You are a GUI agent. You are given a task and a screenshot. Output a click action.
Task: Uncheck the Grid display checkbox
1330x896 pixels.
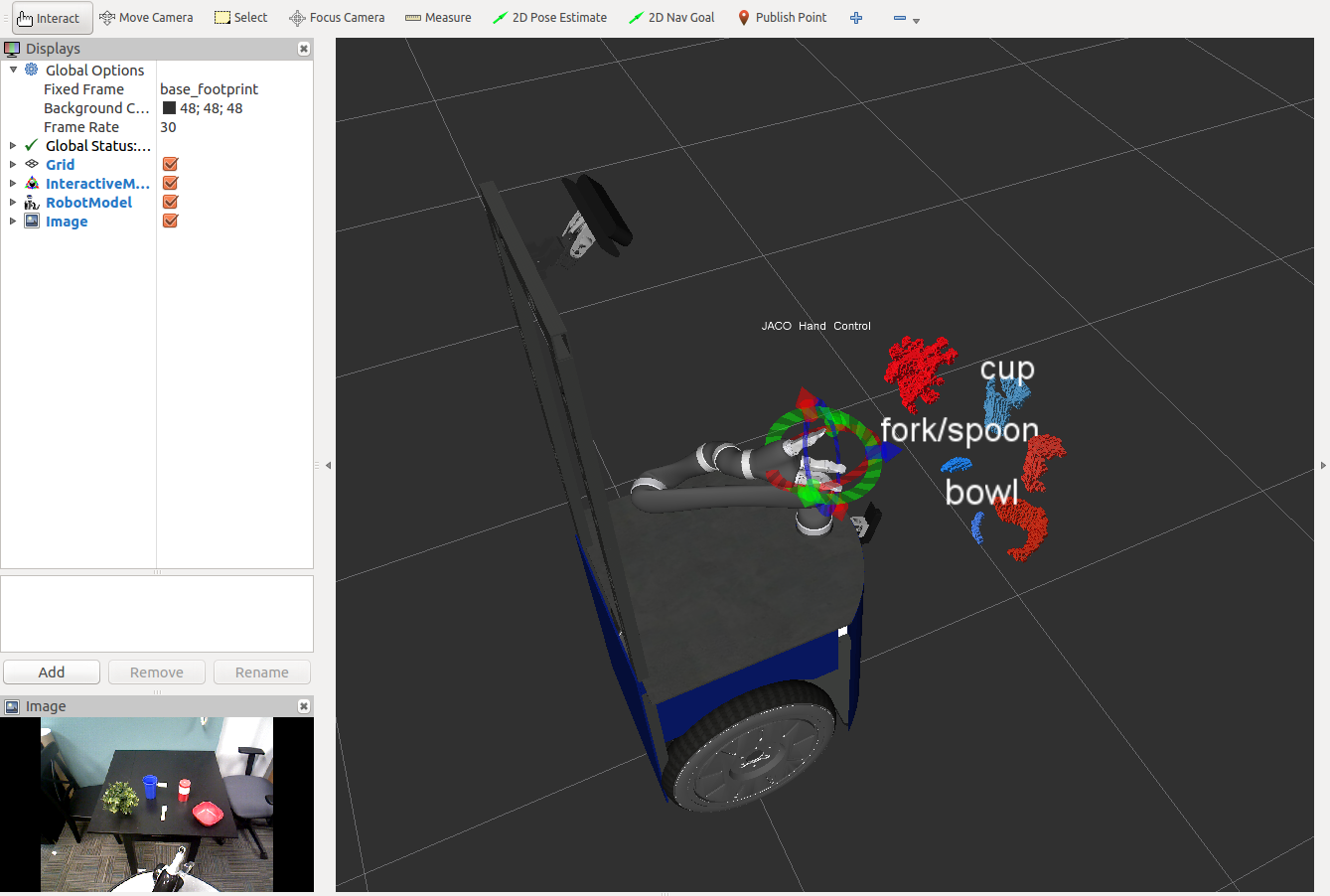tap(170, 165)
